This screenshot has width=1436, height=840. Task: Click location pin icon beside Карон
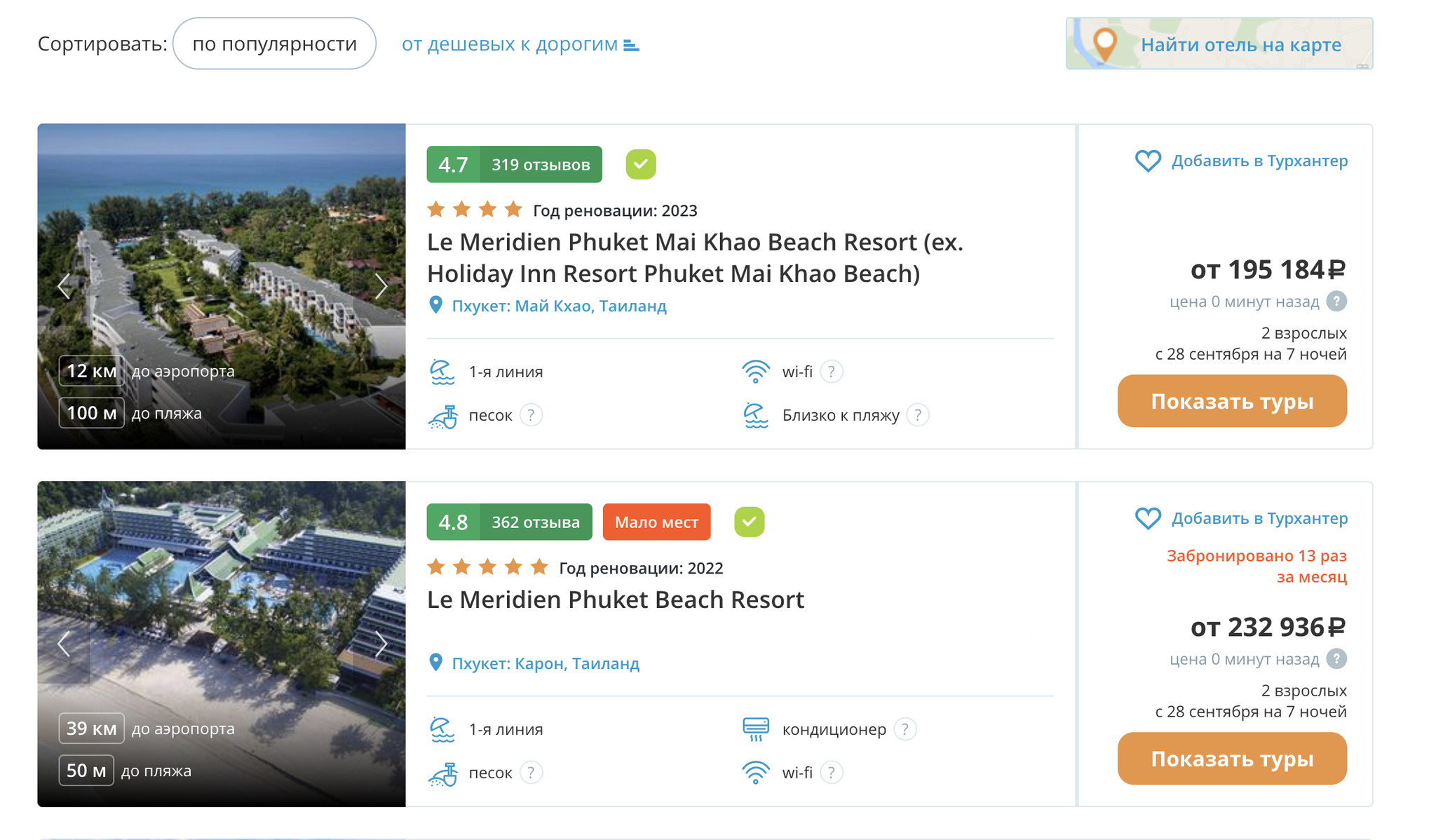coord(435,663)
